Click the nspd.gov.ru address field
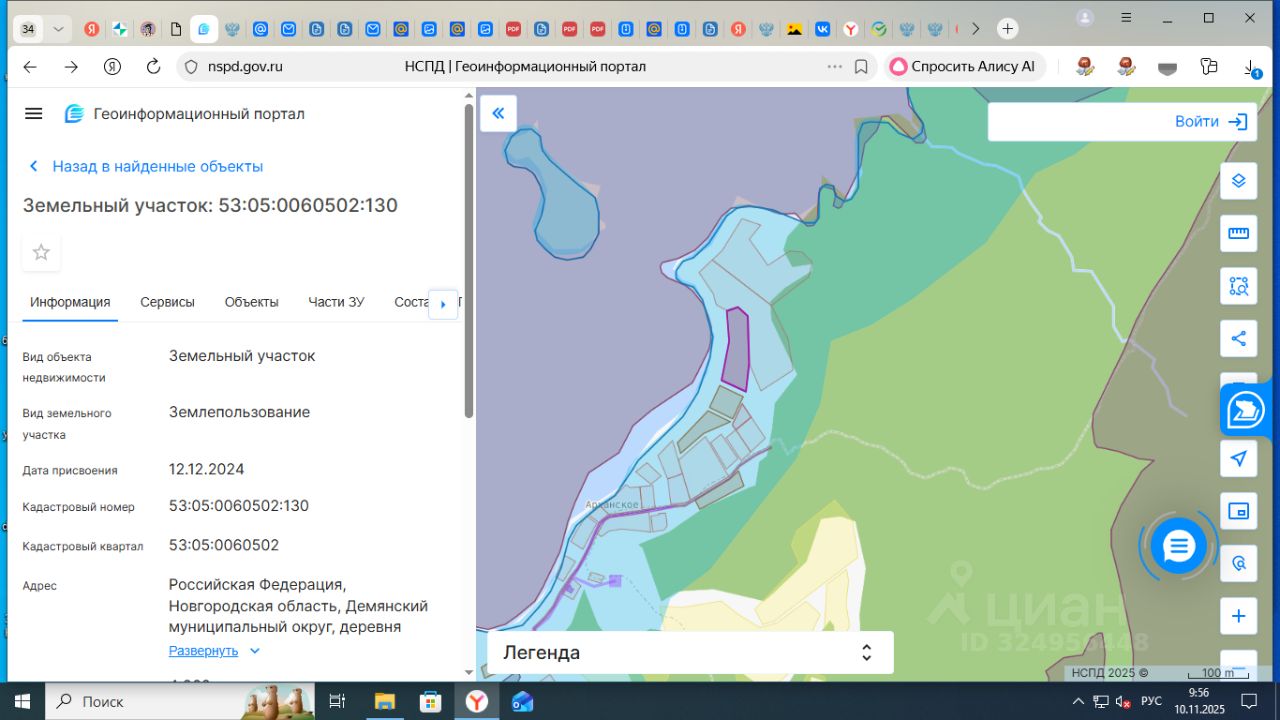 pyautogui.click(x=245, y=67)
